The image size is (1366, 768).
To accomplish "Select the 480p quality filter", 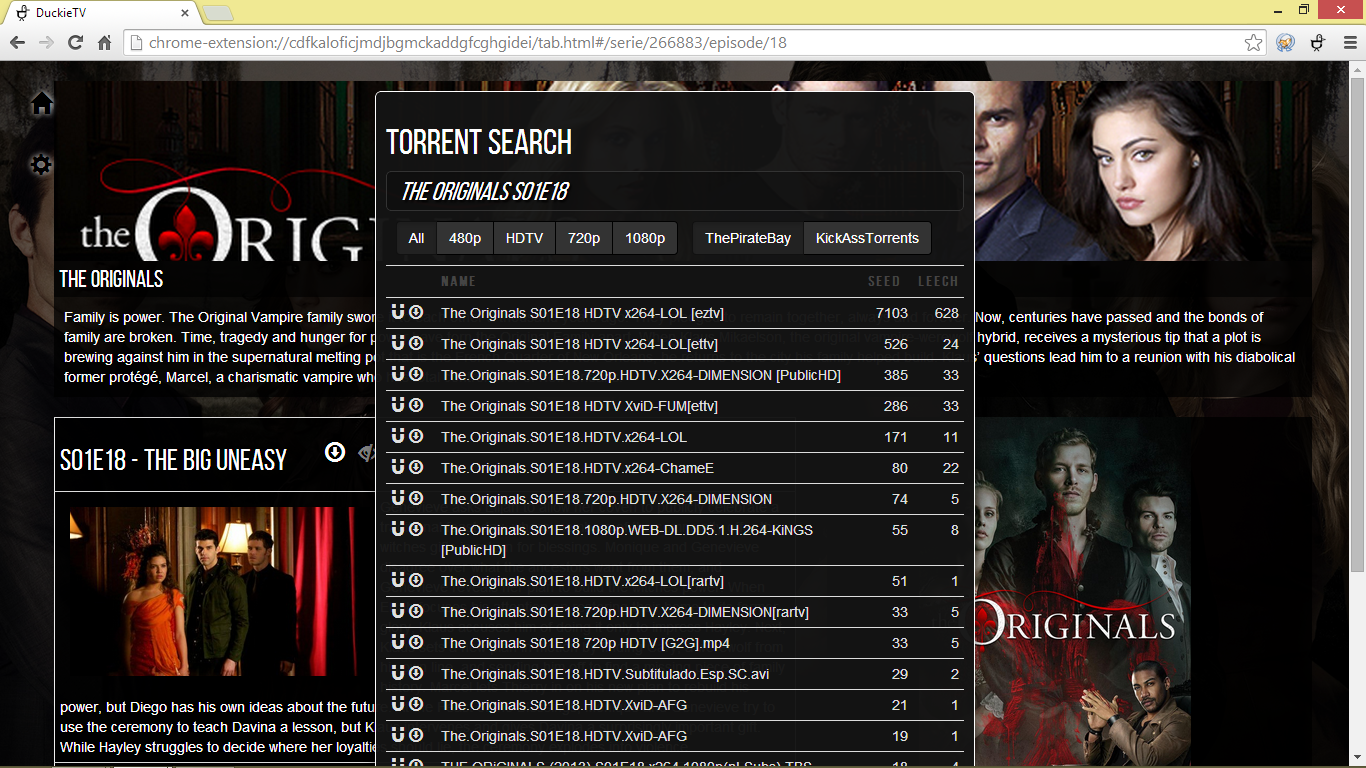I will [x=465, y=238].
